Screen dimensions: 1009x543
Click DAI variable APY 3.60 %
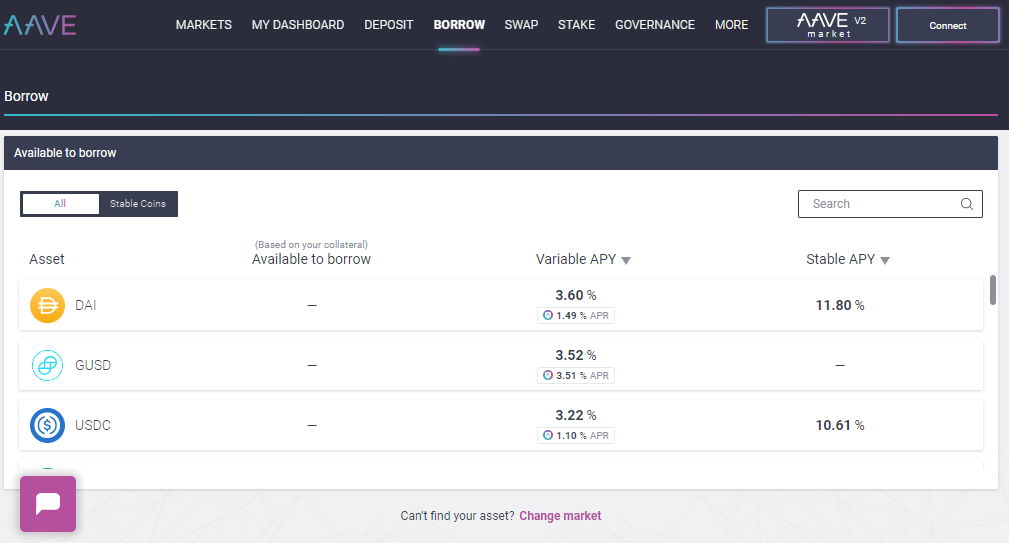[576, 295]
